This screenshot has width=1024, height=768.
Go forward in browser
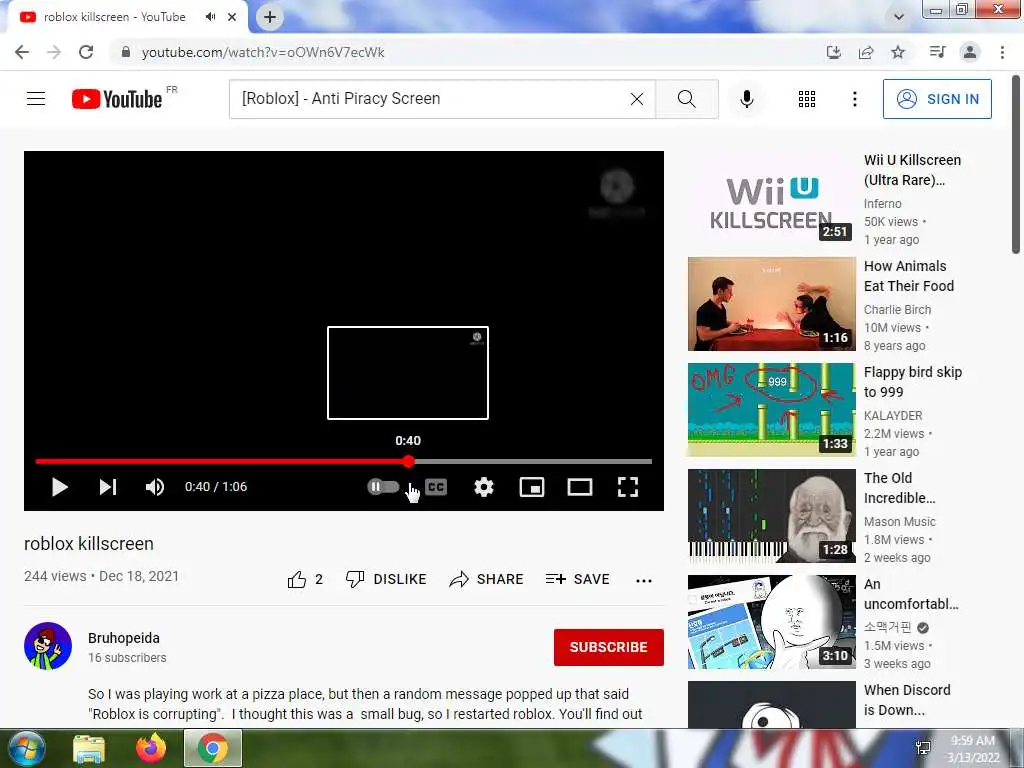pos(54,52)
